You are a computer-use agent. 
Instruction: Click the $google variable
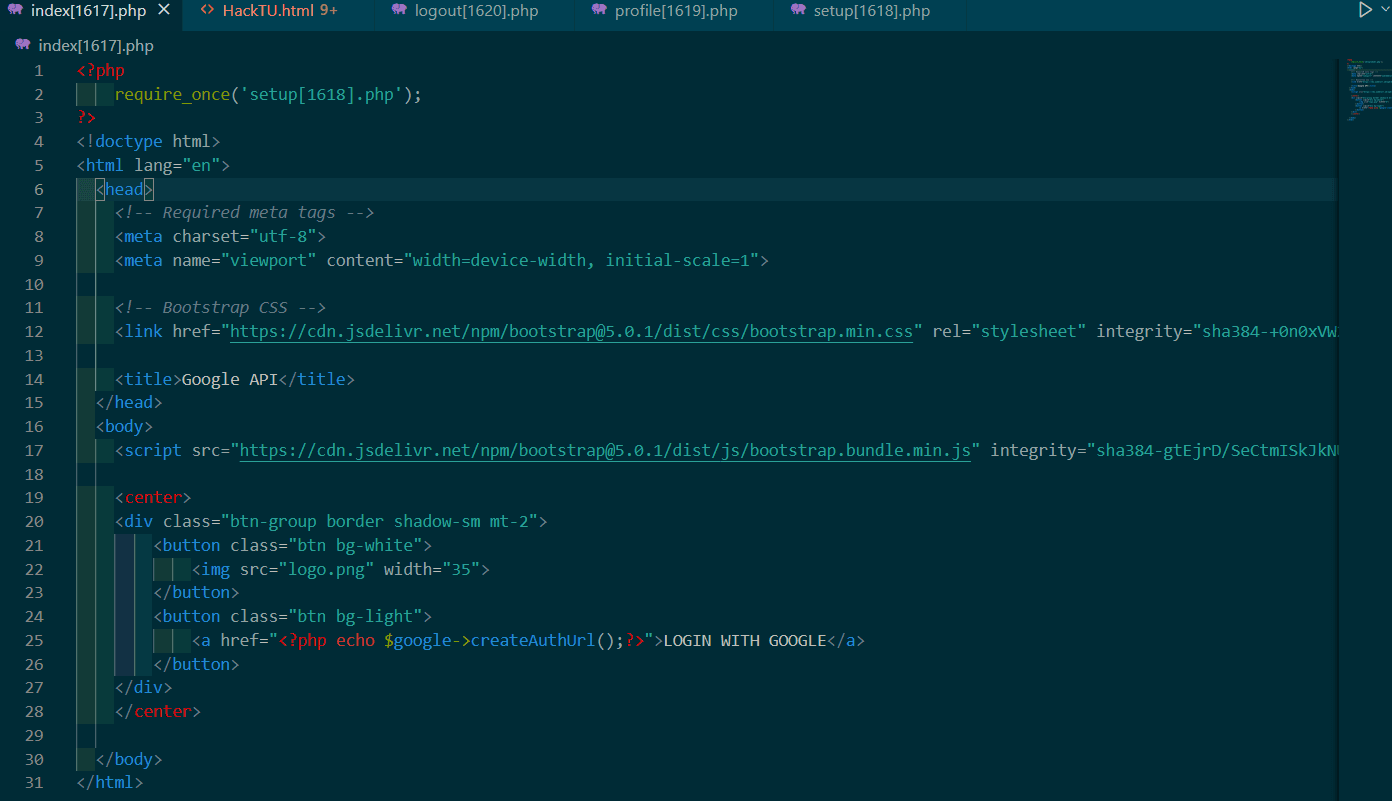coord(417,640)
